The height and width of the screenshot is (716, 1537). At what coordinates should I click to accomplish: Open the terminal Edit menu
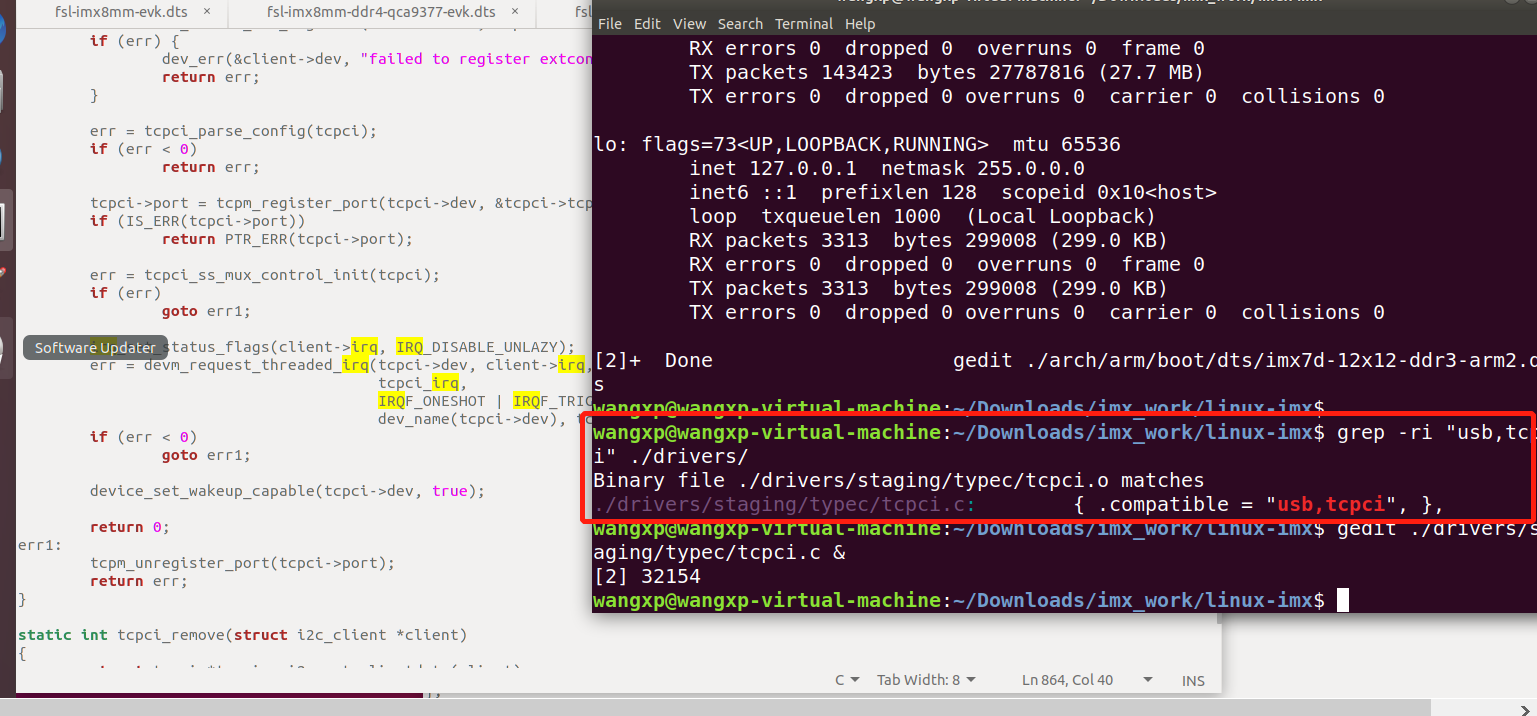coord(647,24)
